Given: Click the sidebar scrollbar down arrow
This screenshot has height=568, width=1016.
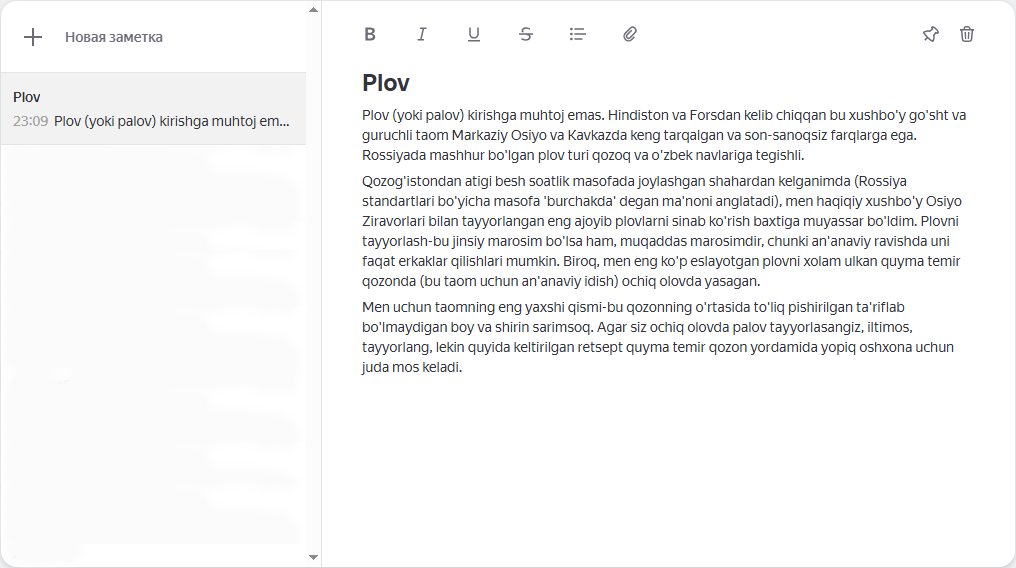Looking at the screenshot, I should click(x=313, y=557).
